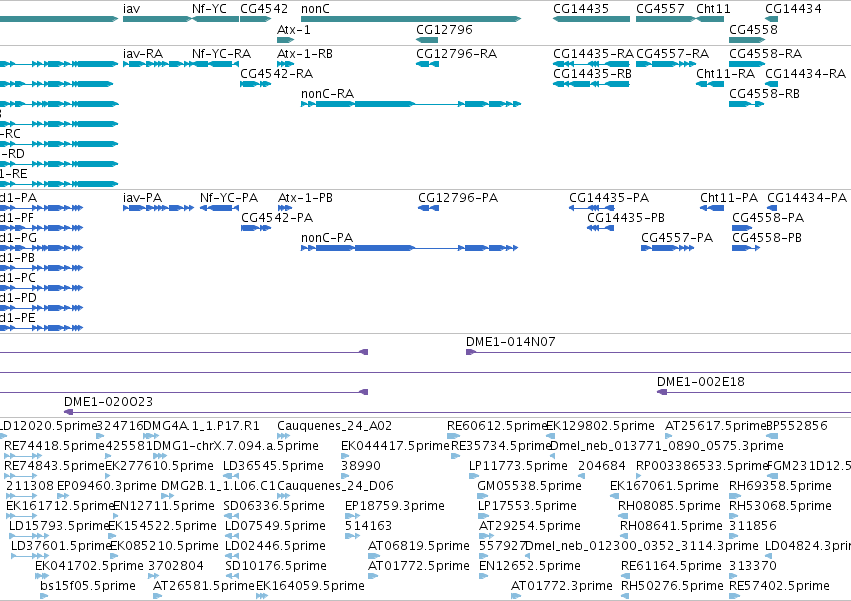Select the iav-PA protein glyph

tap(158, 208)
